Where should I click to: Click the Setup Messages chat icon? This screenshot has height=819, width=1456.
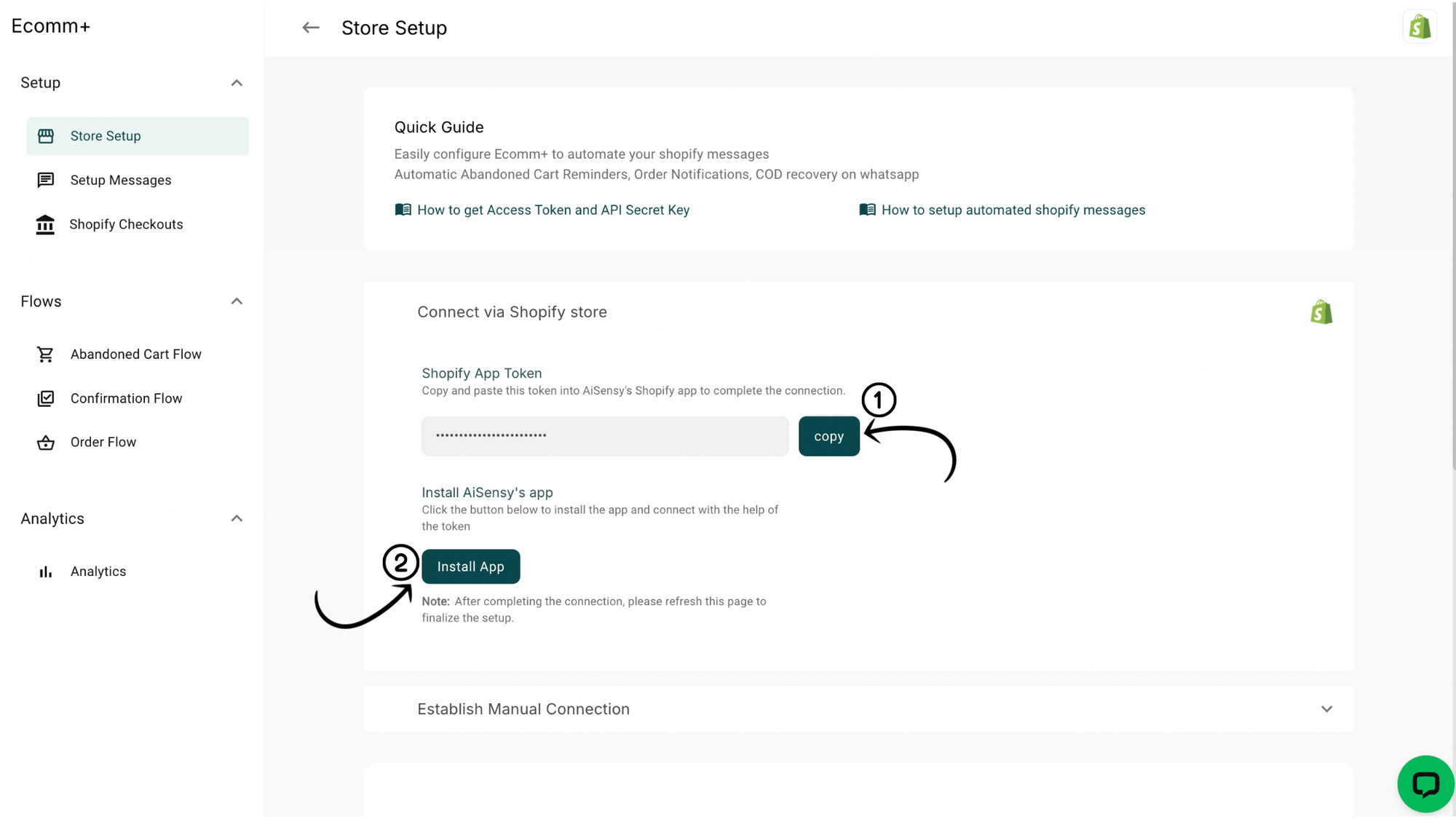[46, 180]
